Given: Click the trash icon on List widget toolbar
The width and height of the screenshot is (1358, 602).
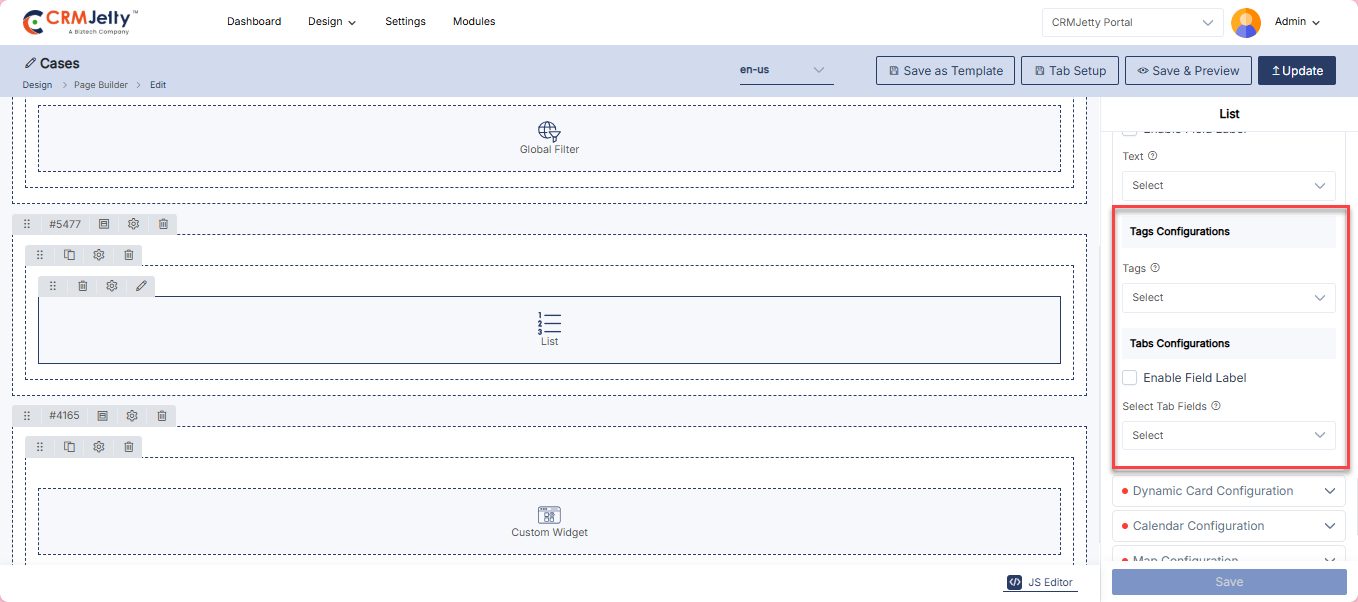Looking at the screenshot, I should tap(82, 286).
